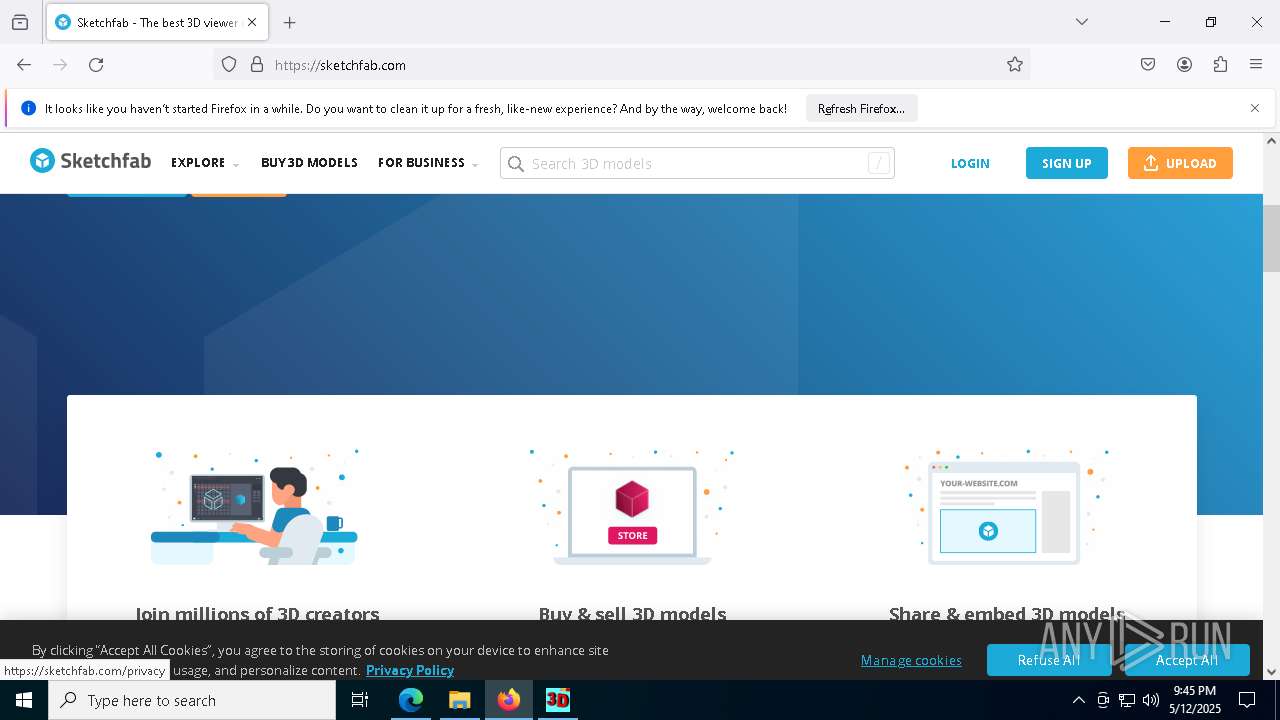Select the 3D creators illustration
The width and height of the screenshot is (1280, 720).
254,507
